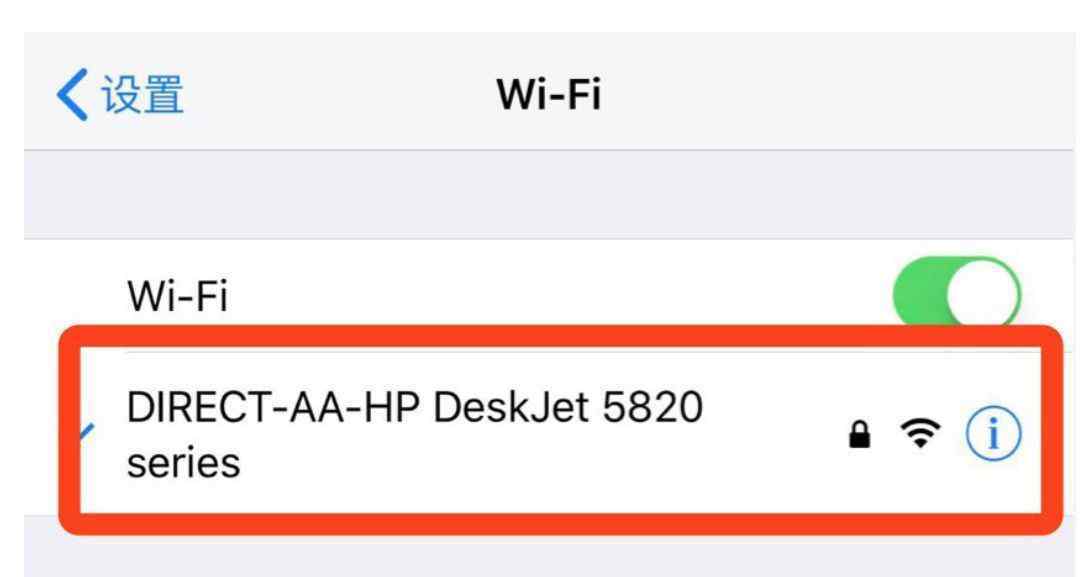Click the Wi-Fi signal strength icon
This screenshot has height=577, width=1080.
click(920, 433)
